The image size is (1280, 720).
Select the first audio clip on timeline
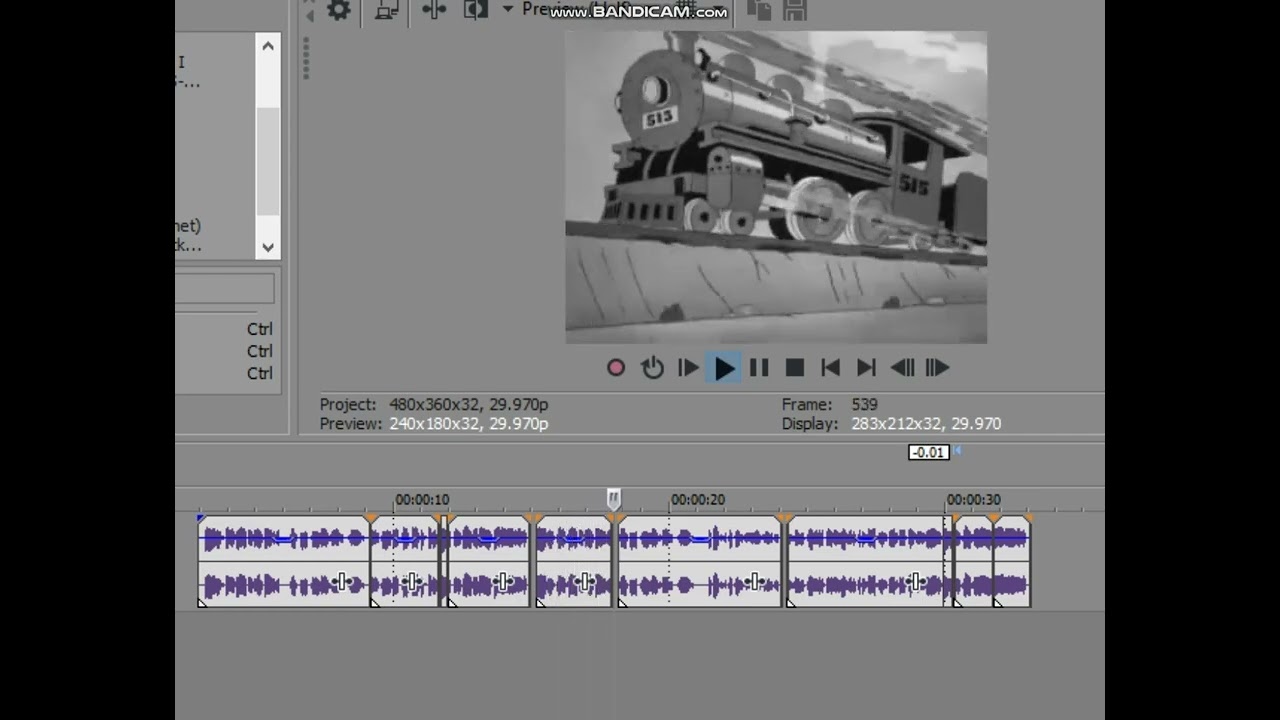(x=284, y=561)
